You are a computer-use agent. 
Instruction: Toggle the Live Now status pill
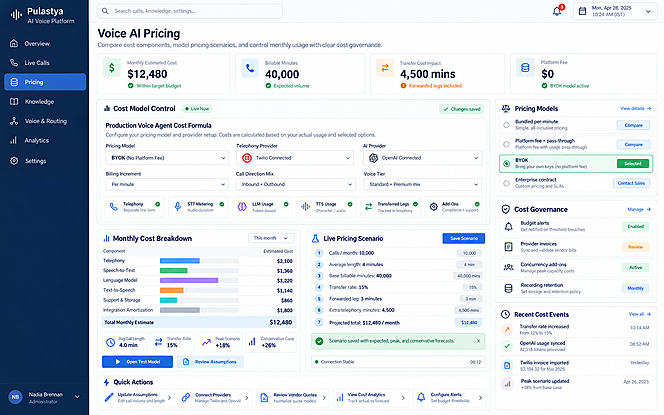pyautogui.click(x=197, y=109)
